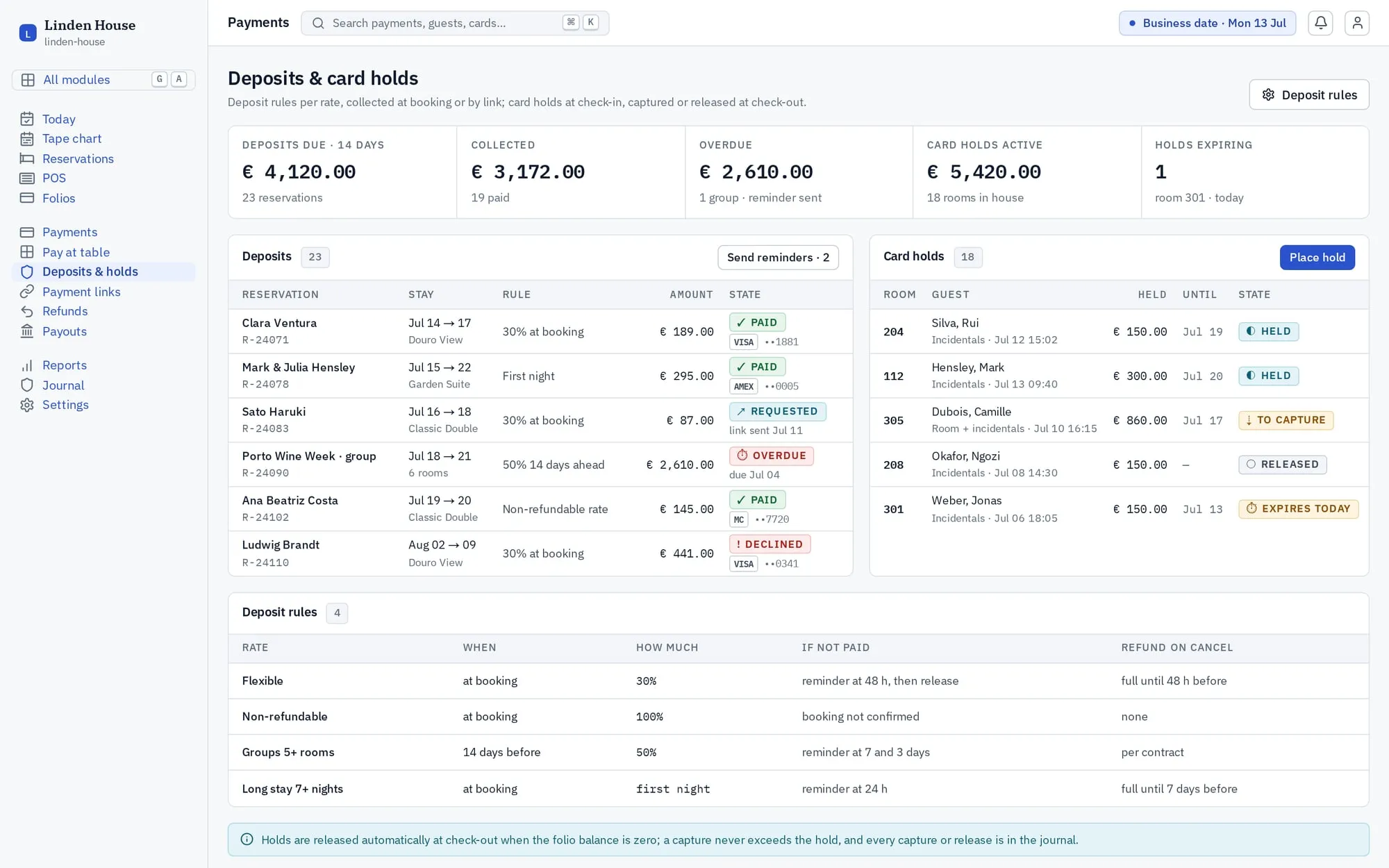The image size is (1389, 868).
Task: Click the Business date Mon 13 Jul pill
Action: [1207, 23]
